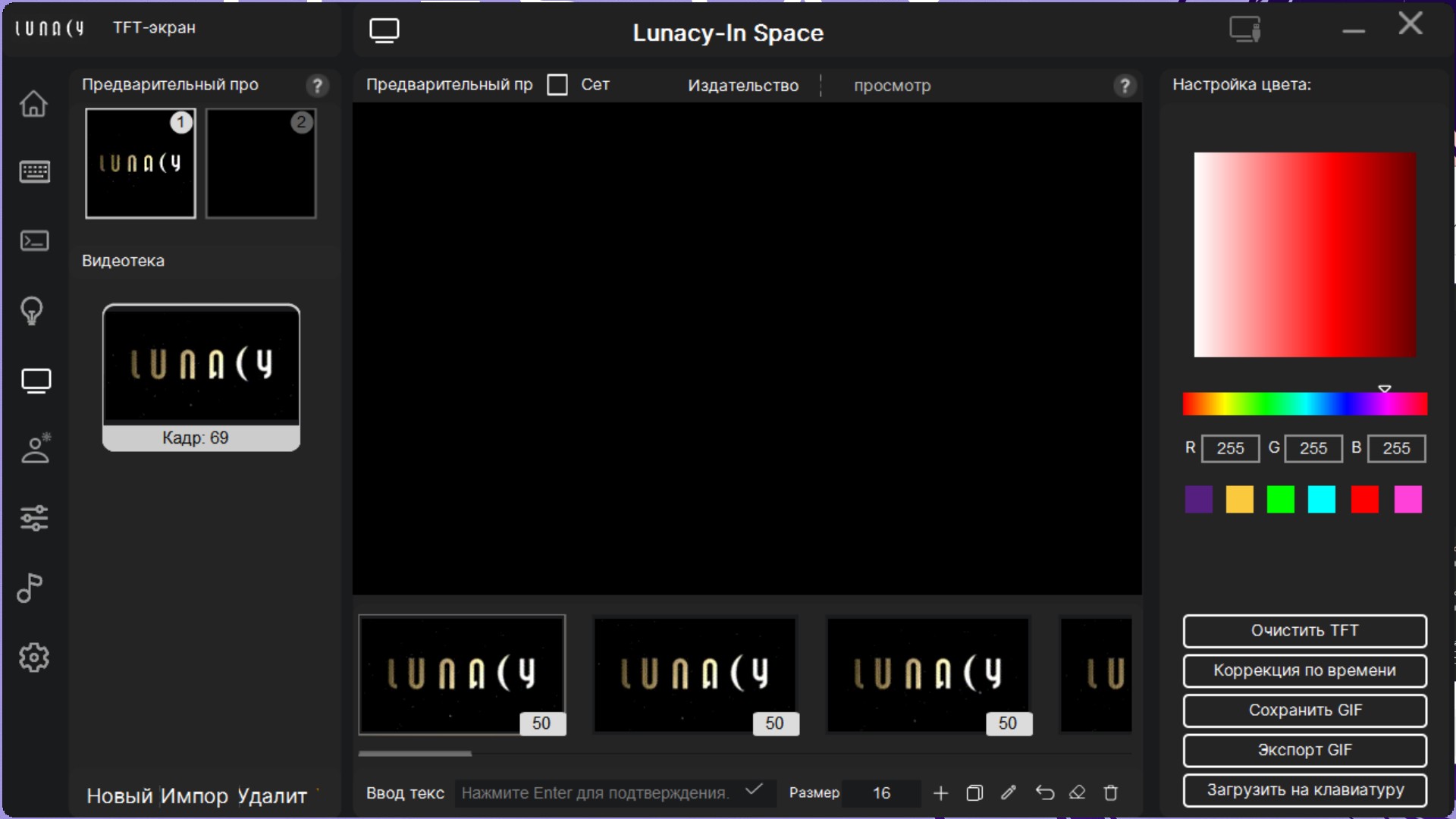Click the Настройка цвета: heading

[1241, 85]
